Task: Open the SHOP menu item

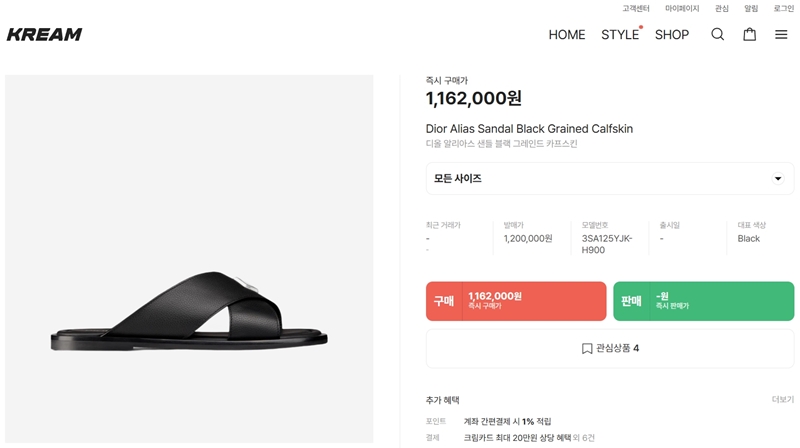Action: click(672, 35)
